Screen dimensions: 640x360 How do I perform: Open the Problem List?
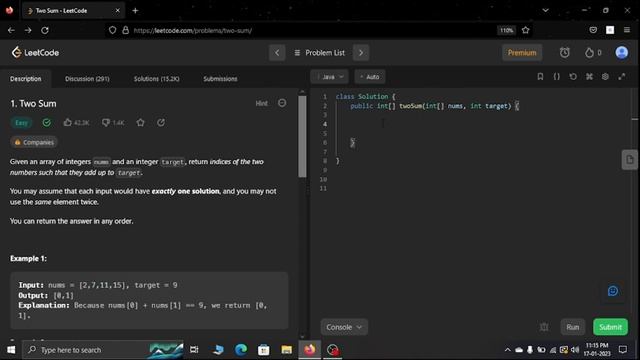pos(320,53)
